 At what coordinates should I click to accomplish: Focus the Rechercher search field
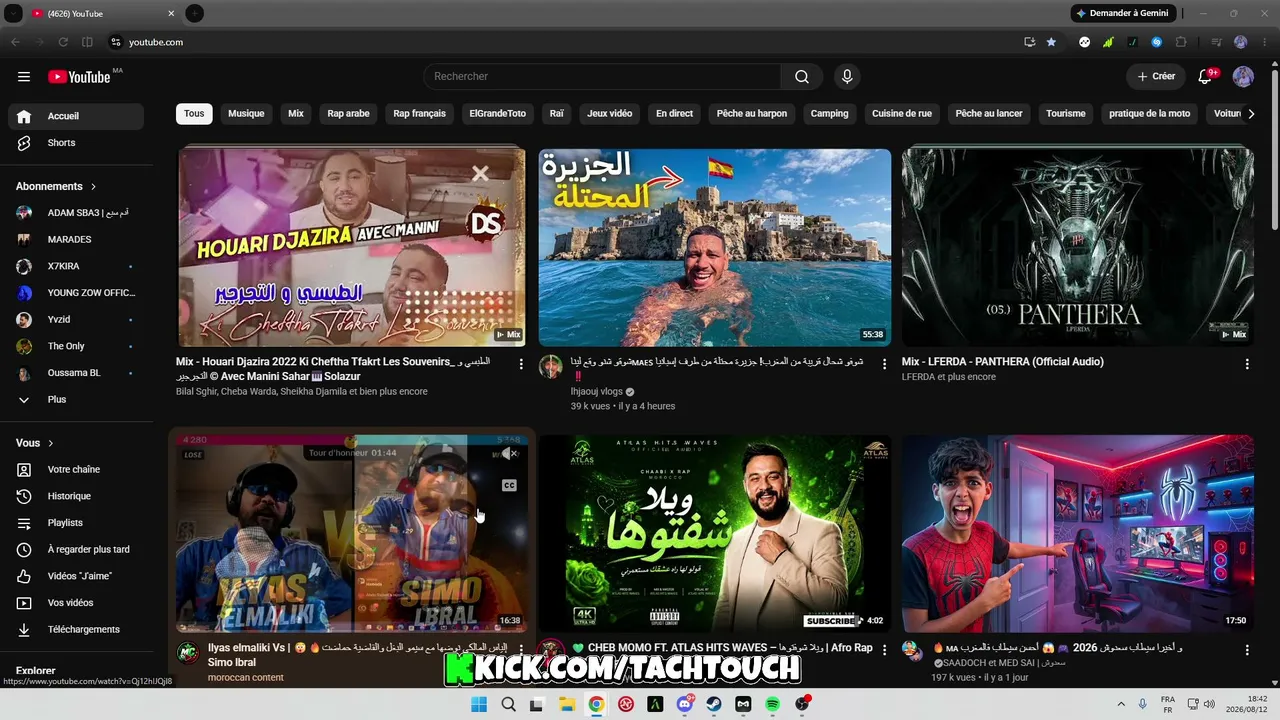(602, 77)
